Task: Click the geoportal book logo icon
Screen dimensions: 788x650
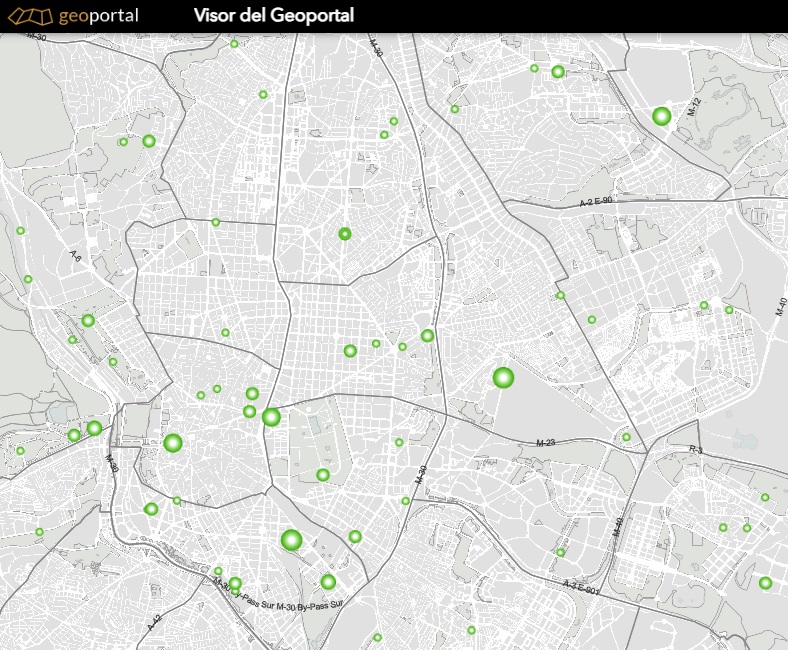Action: tap(28, 16)
